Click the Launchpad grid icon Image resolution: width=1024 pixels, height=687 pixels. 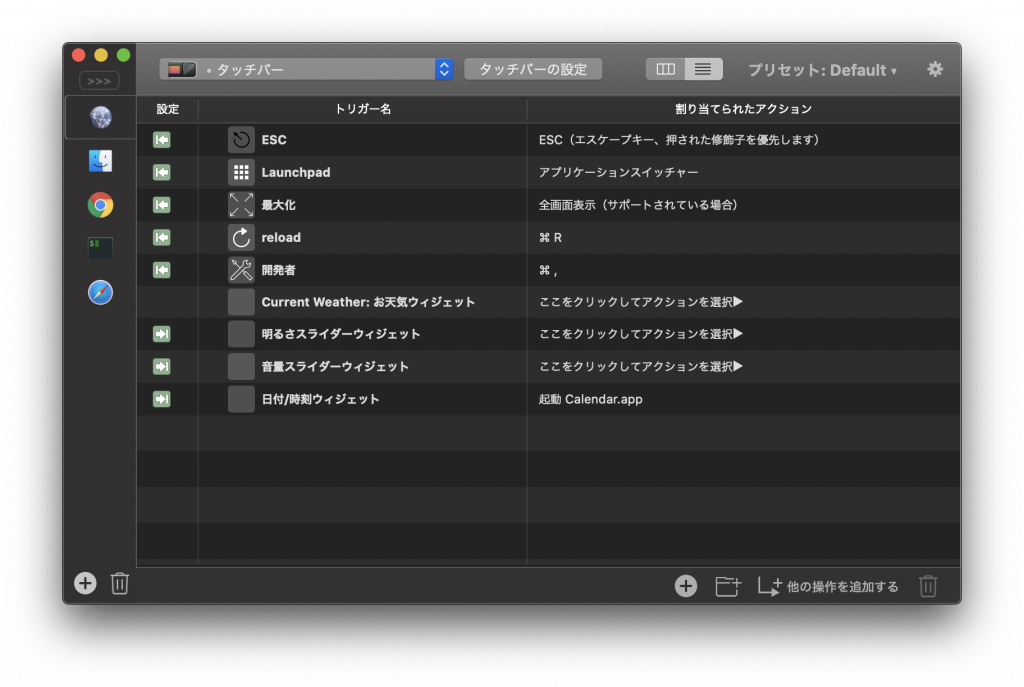coord(241,172)
